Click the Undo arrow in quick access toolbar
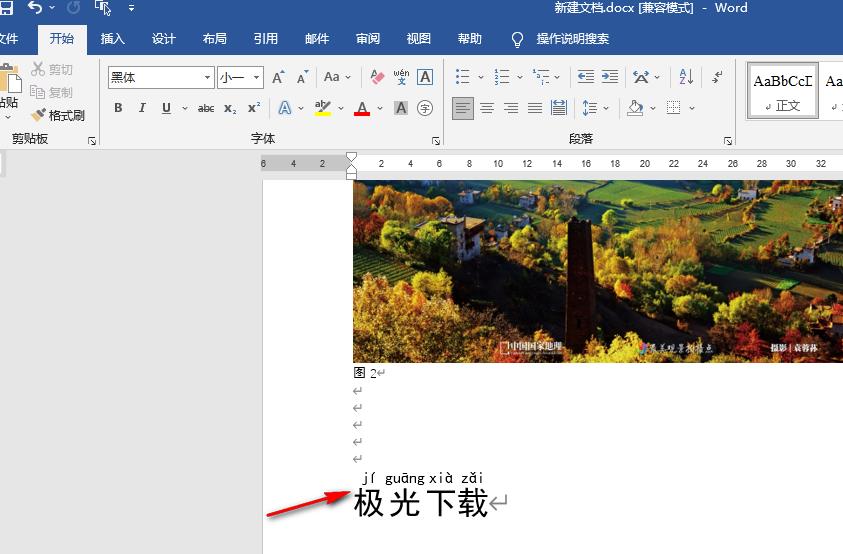The width and height of the screenshot is (843, 554). click(x=35, y=8)
